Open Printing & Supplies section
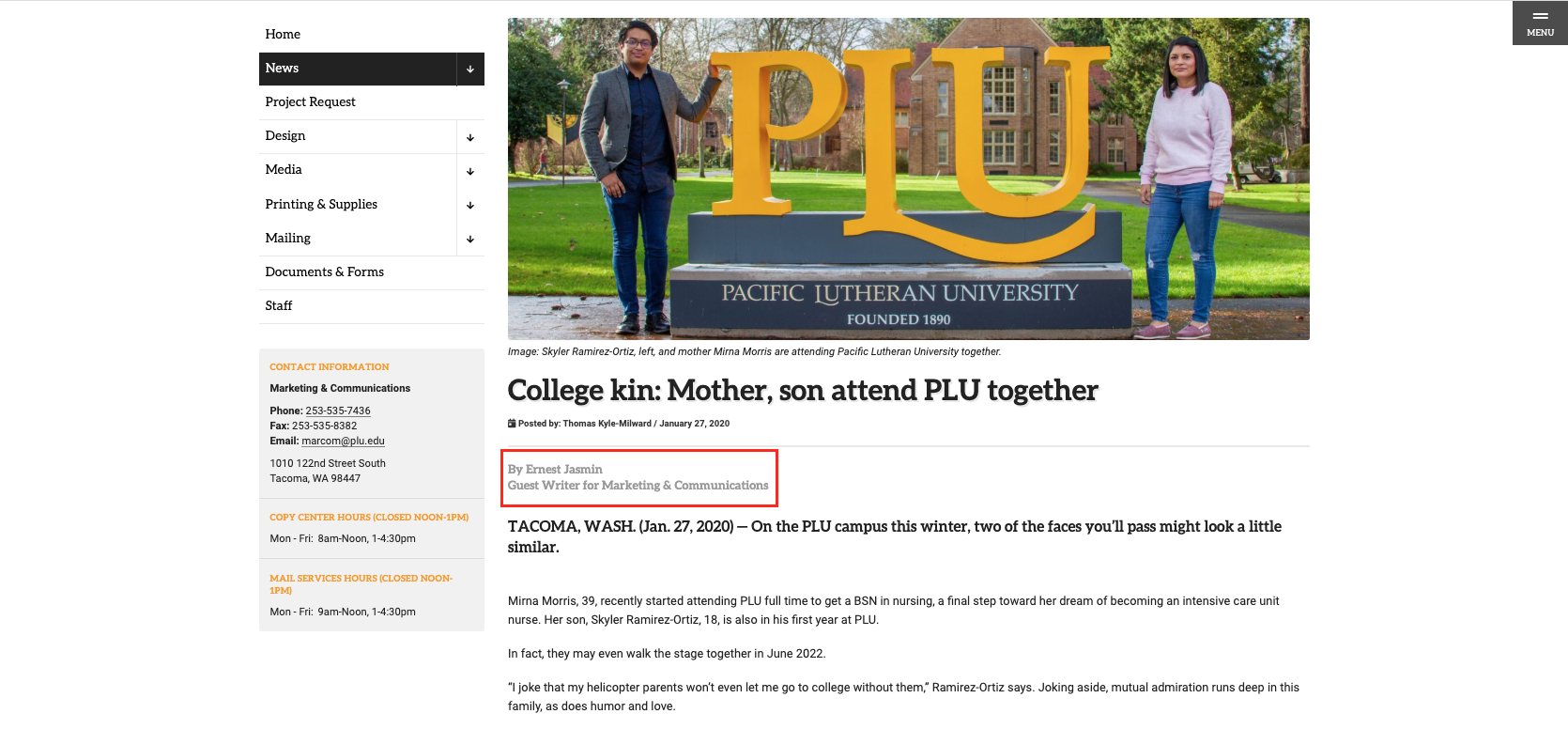 click(x=321, y=204)
